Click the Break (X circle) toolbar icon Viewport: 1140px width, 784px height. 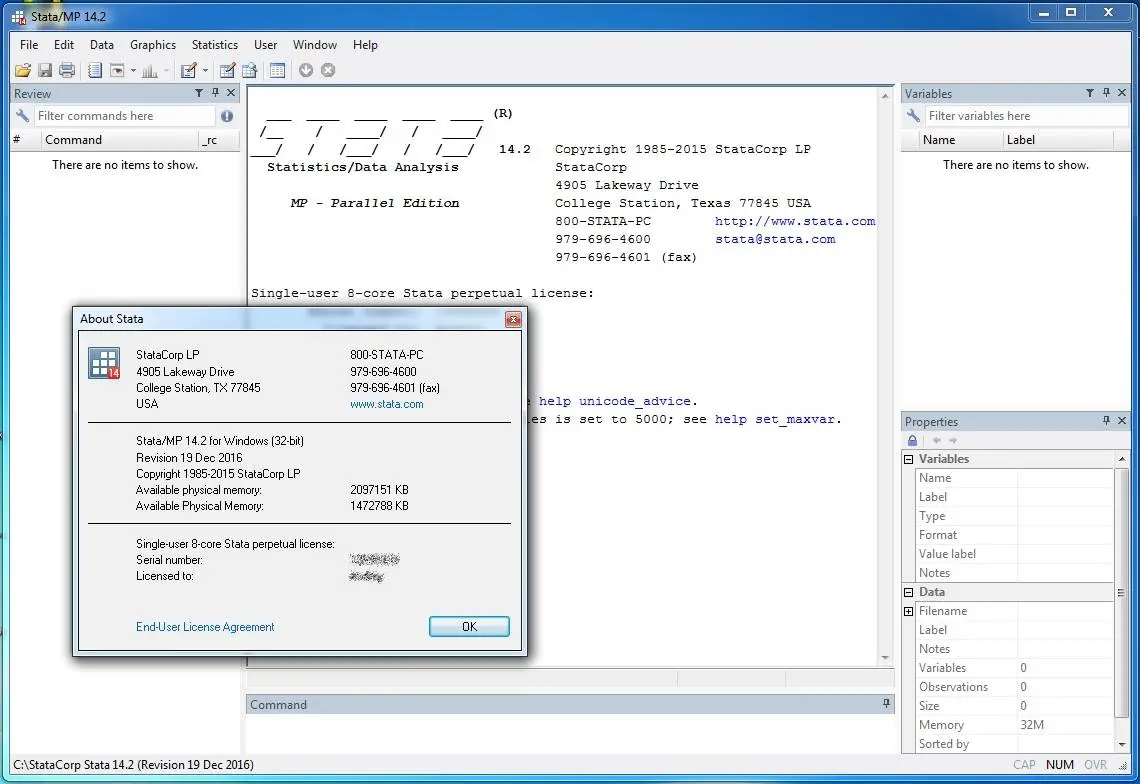pyautogui.click(x=328, y=70)
